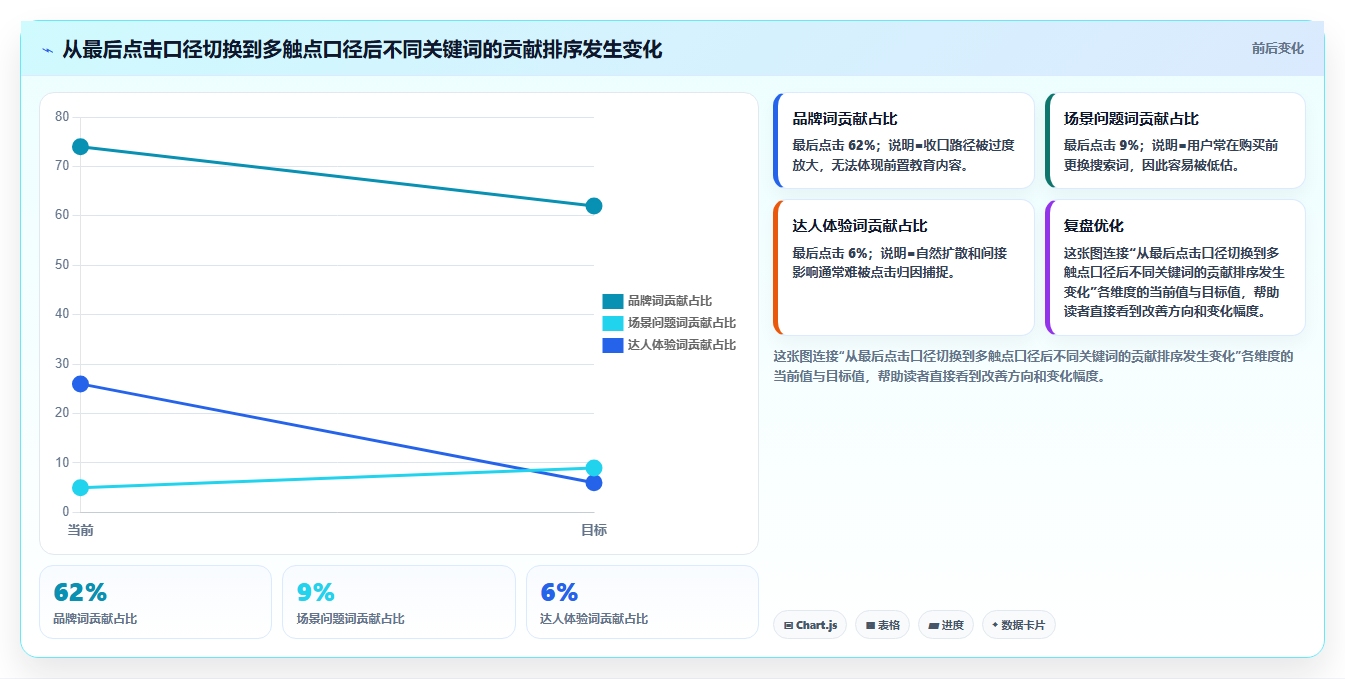Click the 场景问题词贡献占比 info card heading
1345x679 pixels.
pos(1131,119)
